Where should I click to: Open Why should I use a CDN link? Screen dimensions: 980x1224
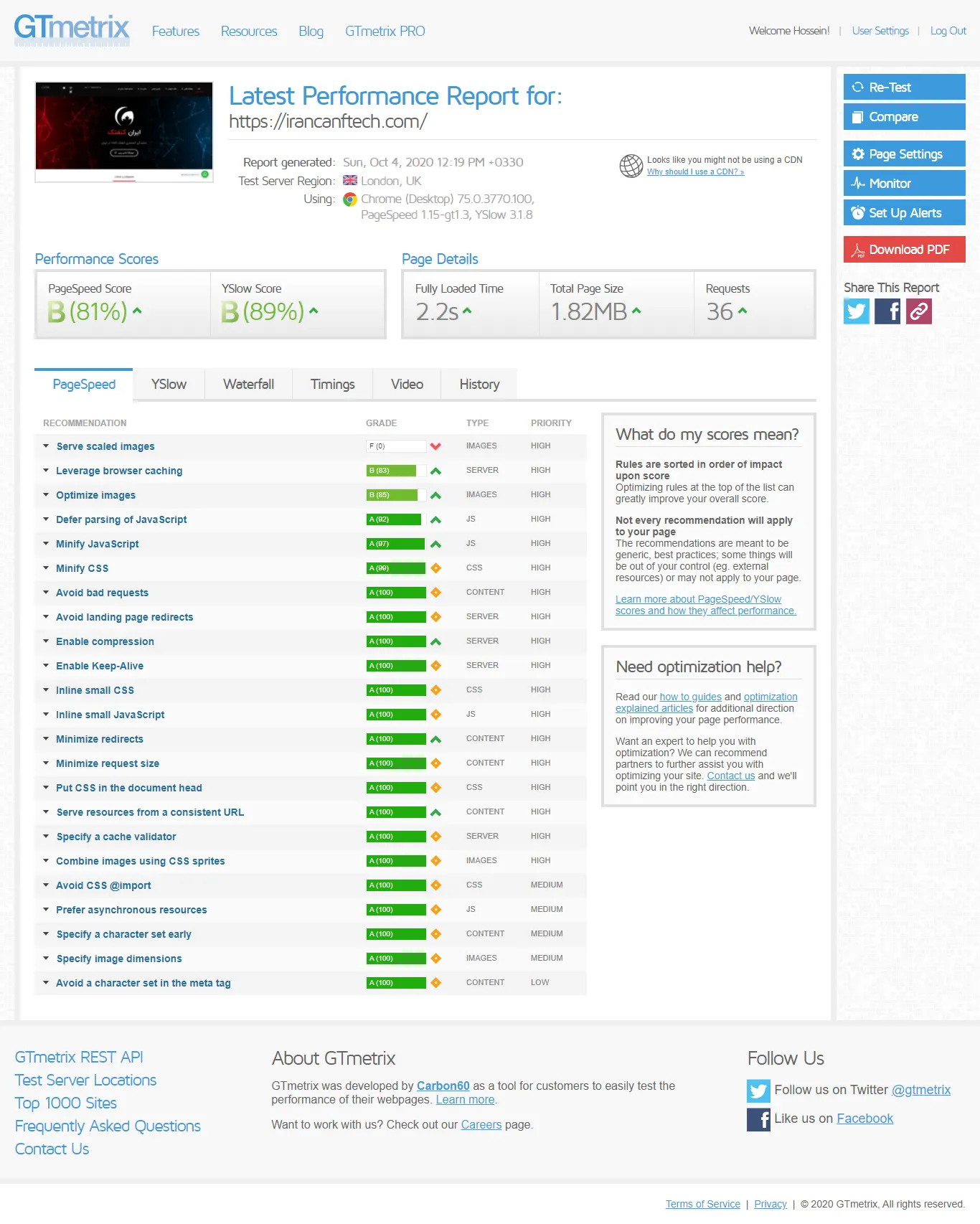pyautogui.click(x=695, y=172)
